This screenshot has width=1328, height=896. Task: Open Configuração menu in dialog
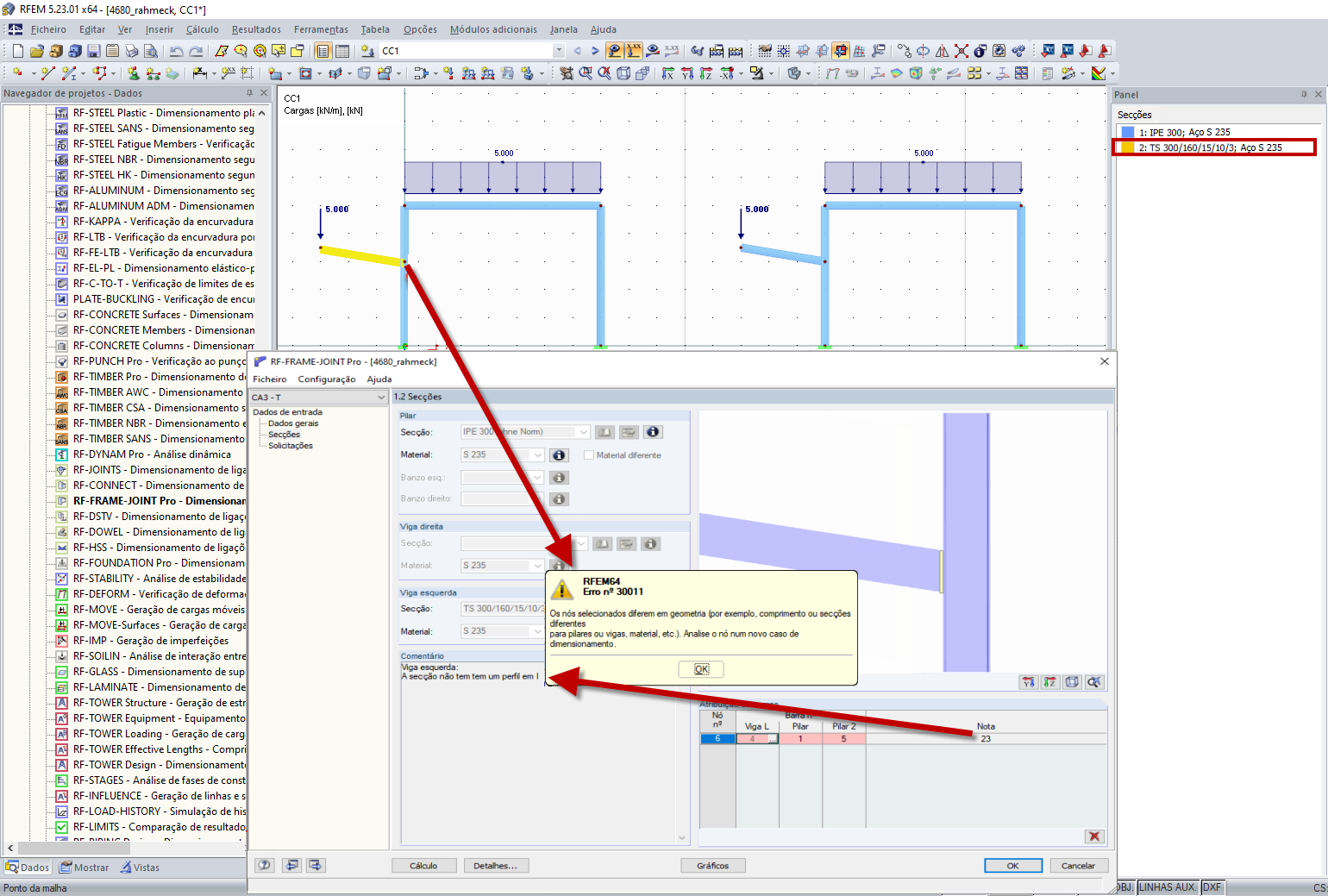click(x=327, y=379)
